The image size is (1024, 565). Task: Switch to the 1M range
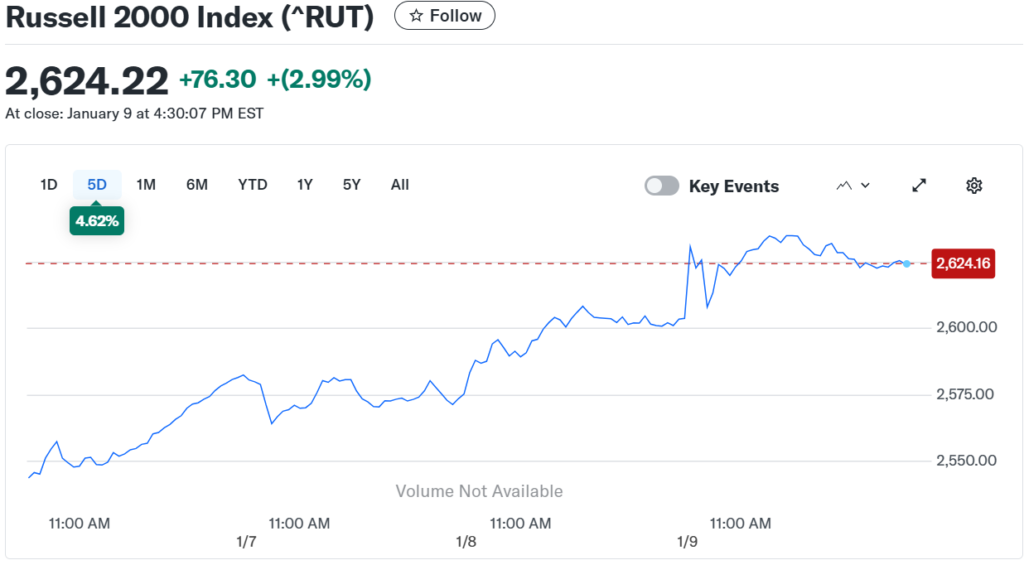(x=146, y=184)
